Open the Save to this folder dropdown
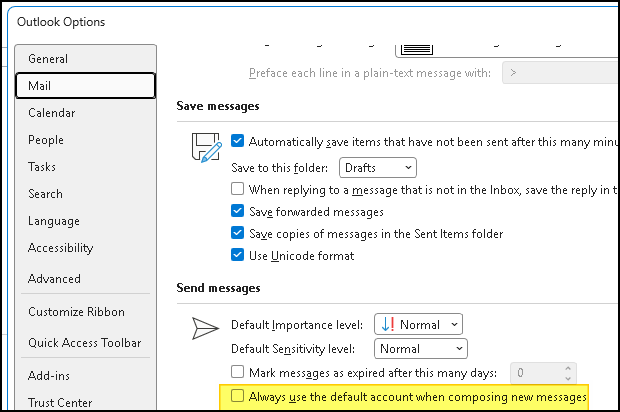 click(x=378, y=168)
